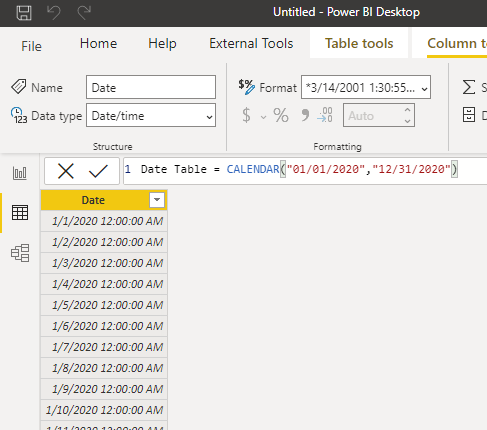
Task: Click the Summarization sigma icon
Action: [469, 87]
